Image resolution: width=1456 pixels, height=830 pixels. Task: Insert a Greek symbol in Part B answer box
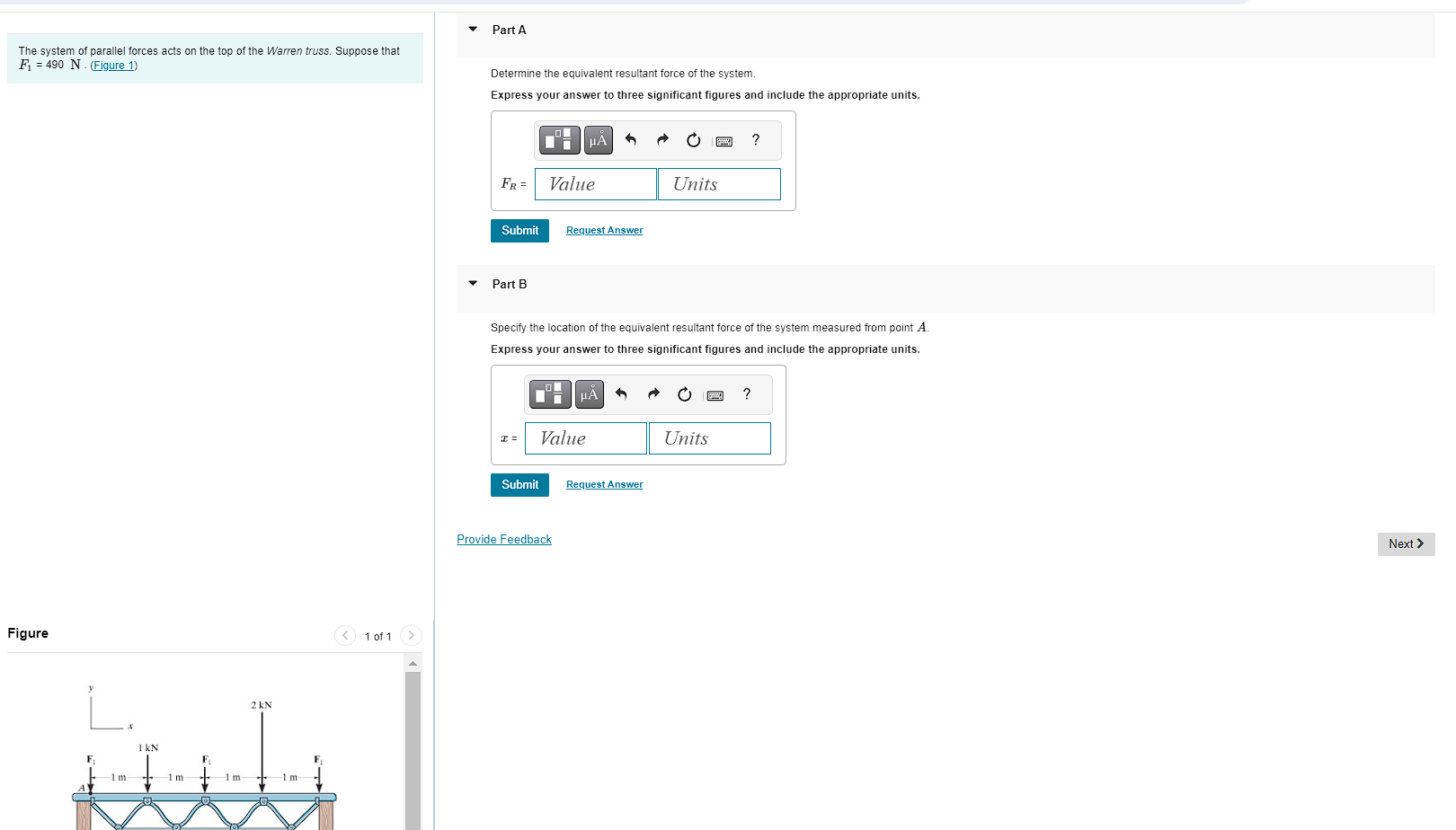click(x=589, y=394)
